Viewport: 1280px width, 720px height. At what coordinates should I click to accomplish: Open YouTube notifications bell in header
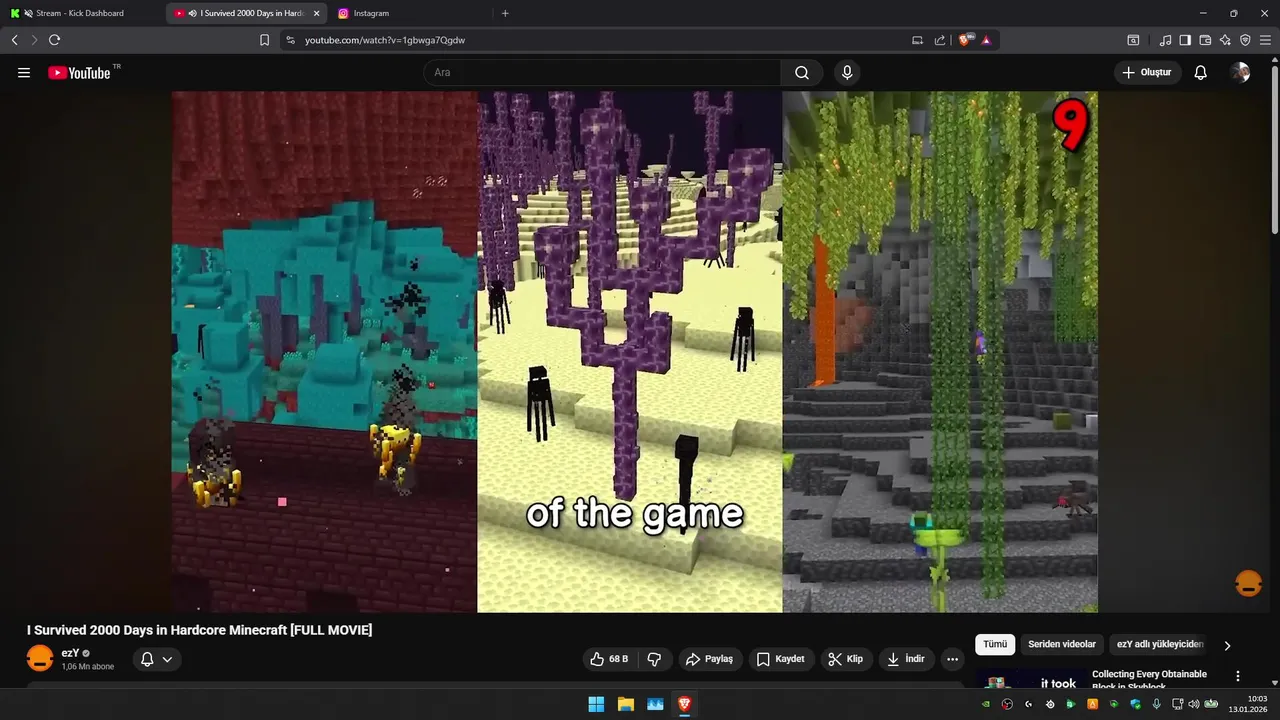click(x=1201, y=73)
